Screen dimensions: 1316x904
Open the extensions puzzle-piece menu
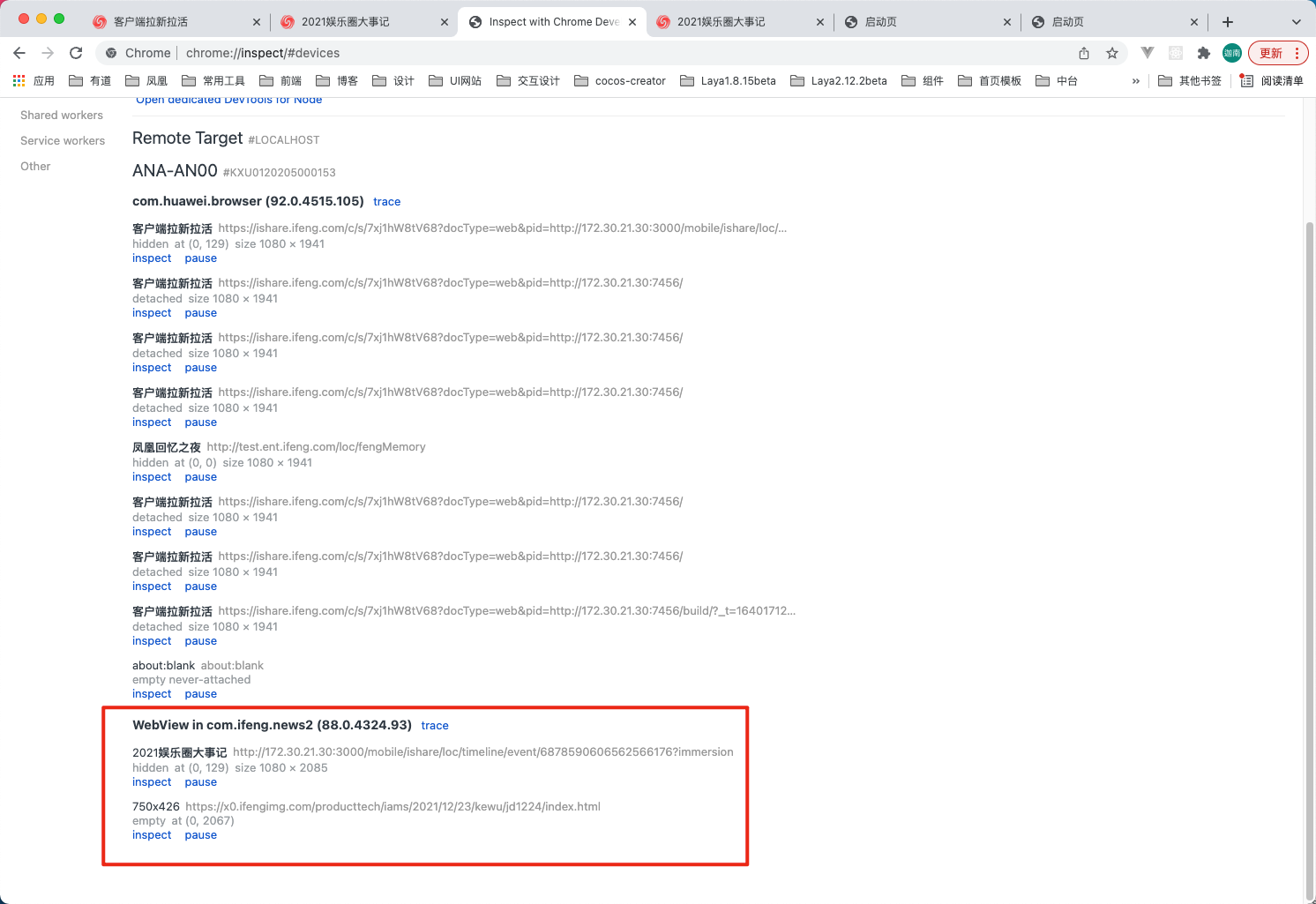point(1204,53)
